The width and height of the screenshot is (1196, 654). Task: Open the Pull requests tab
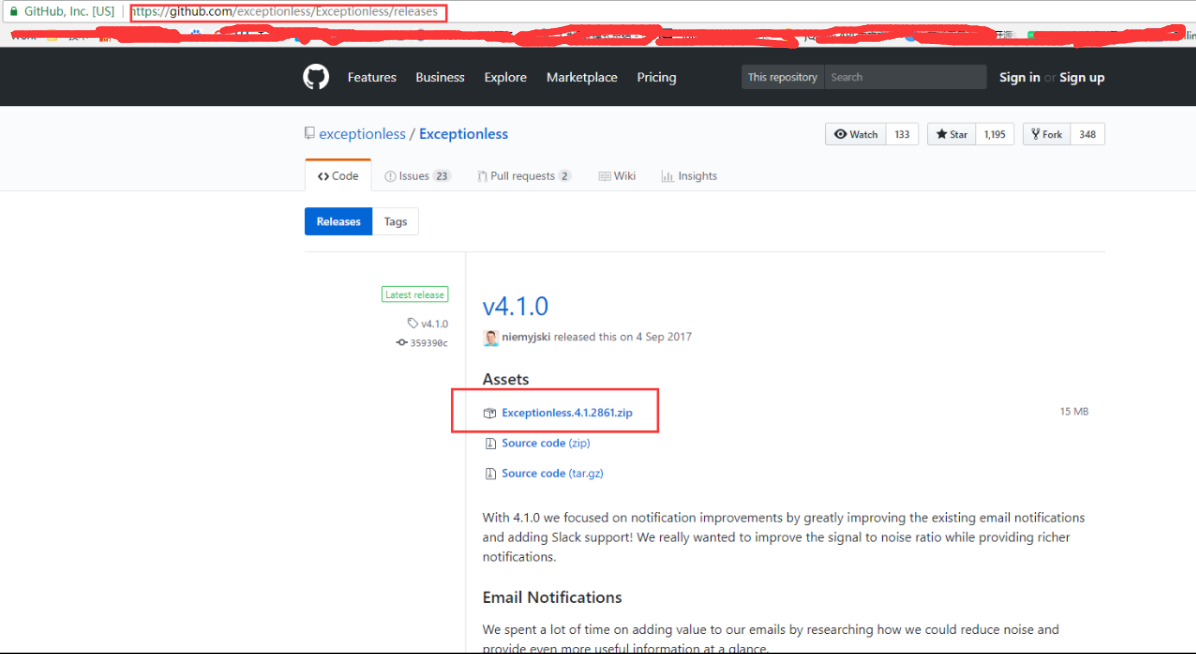(524, 176)
